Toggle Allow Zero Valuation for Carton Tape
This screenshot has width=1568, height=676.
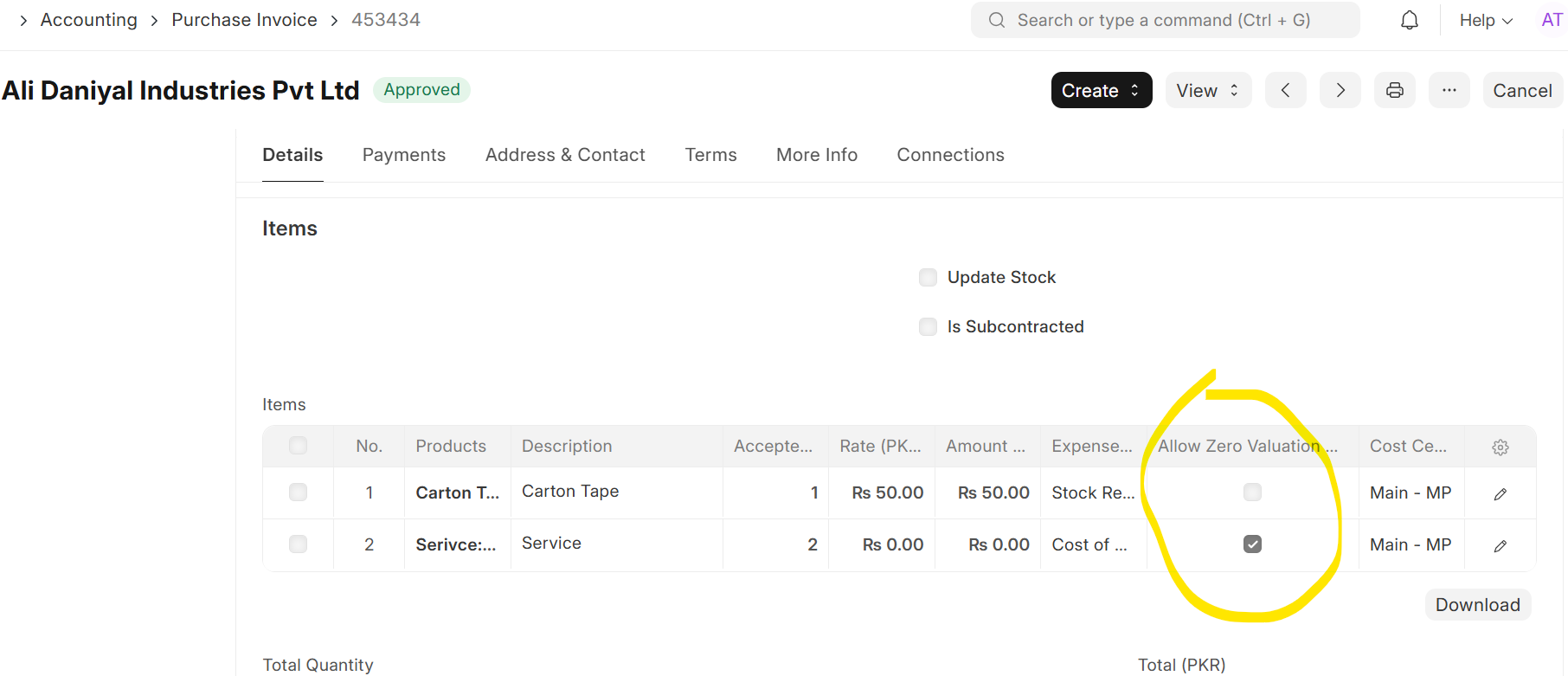[x=1252, y=493]
